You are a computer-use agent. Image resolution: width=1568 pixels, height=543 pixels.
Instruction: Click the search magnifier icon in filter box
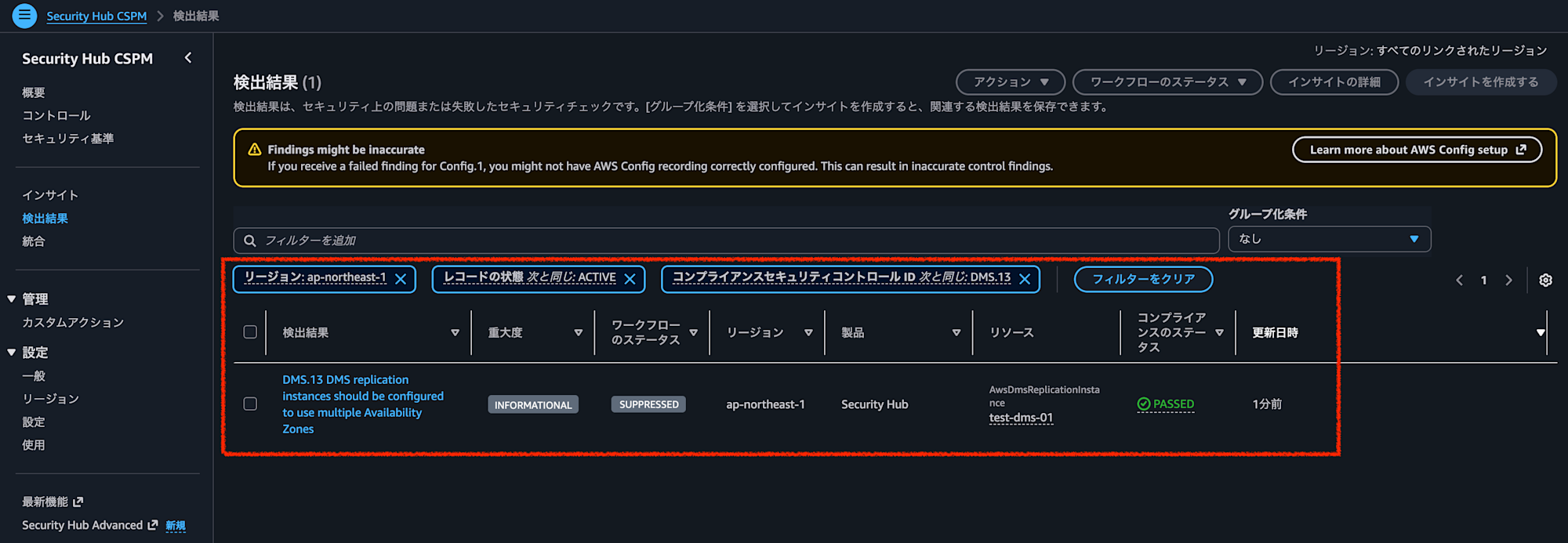point(250,241)
